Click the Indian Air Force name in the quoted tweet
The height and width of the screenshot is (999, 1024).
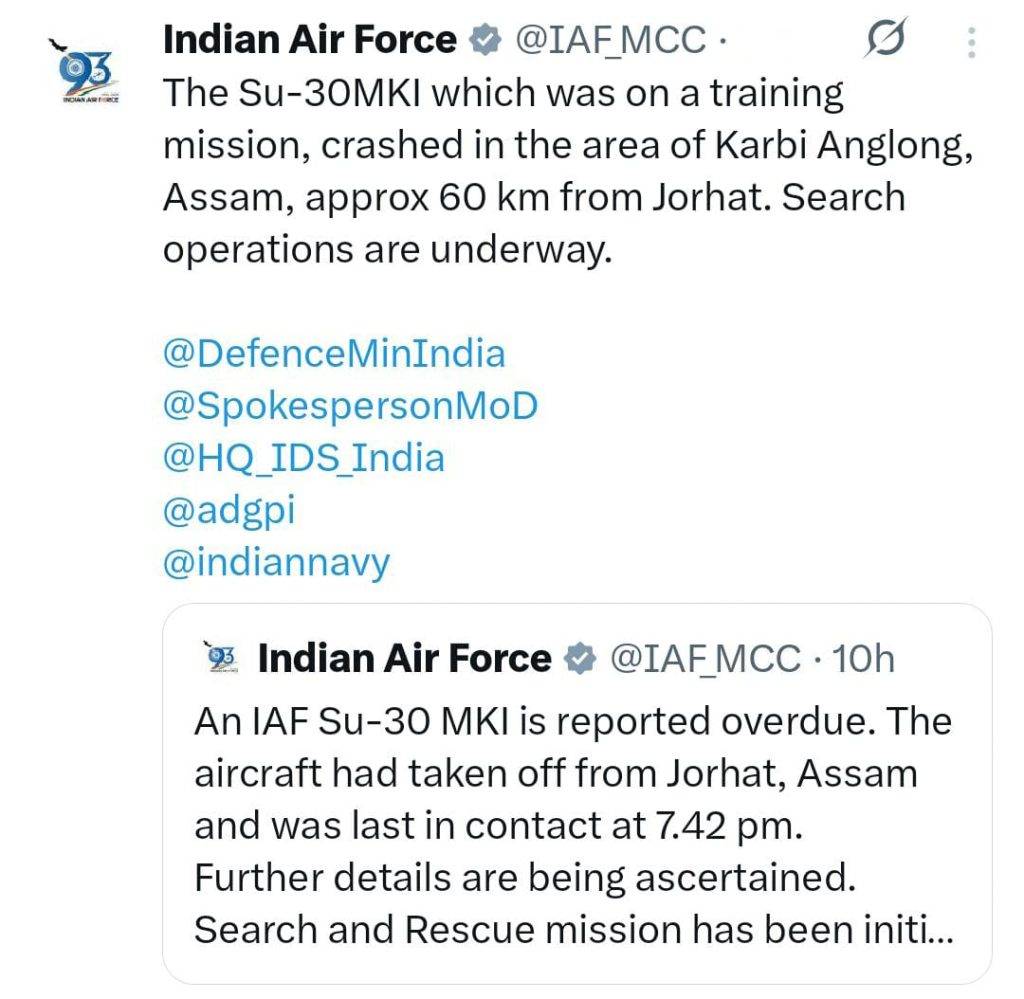pyautogui.click(x=404, y=658)
